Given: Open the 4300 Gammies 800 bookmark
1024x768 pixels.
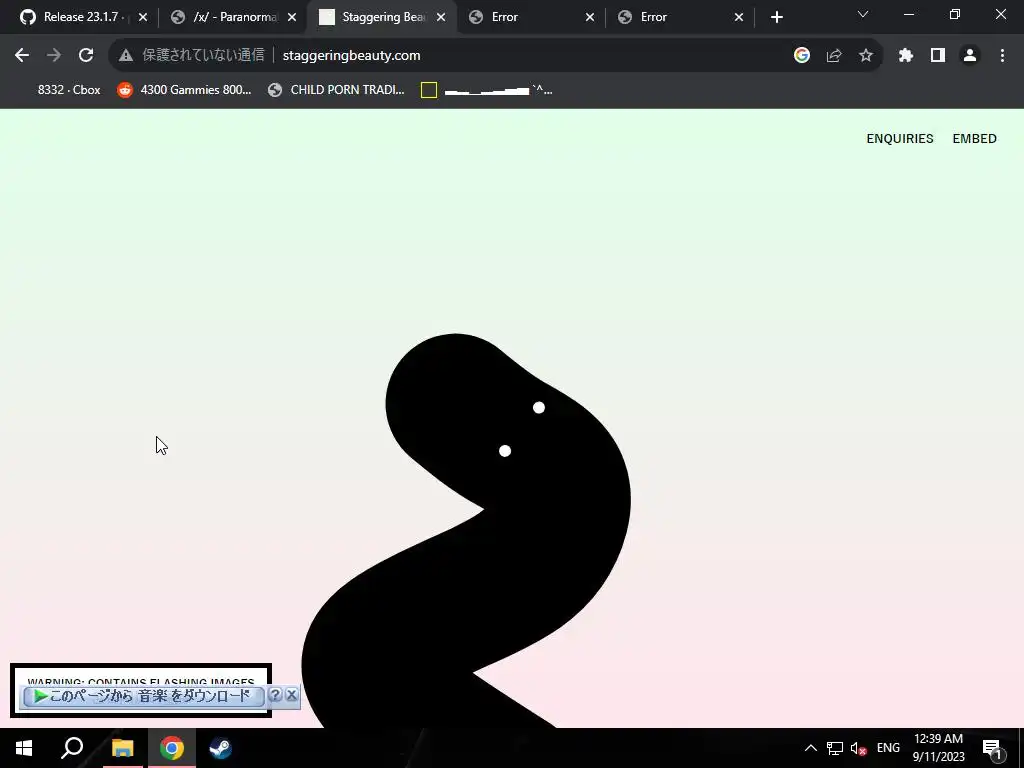Looking at the screenshot, I should tap(184, 90).
